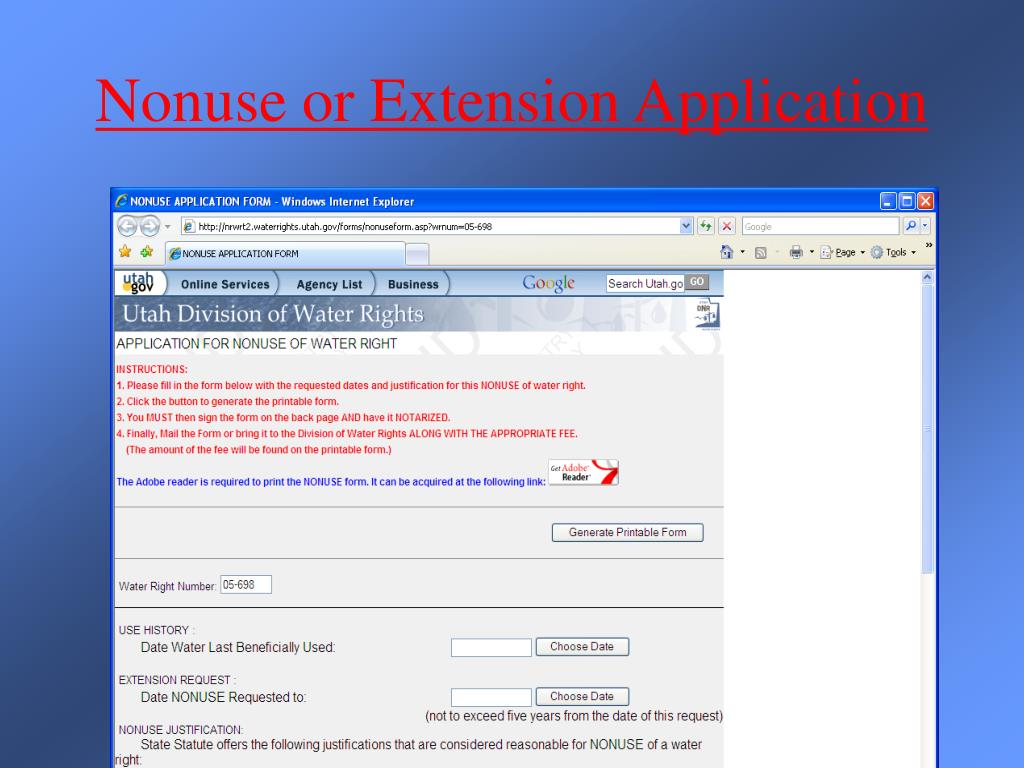The image size is (1024, 768).
Task: Show more command bar items chevron
Action: click(x=929, y=245)
